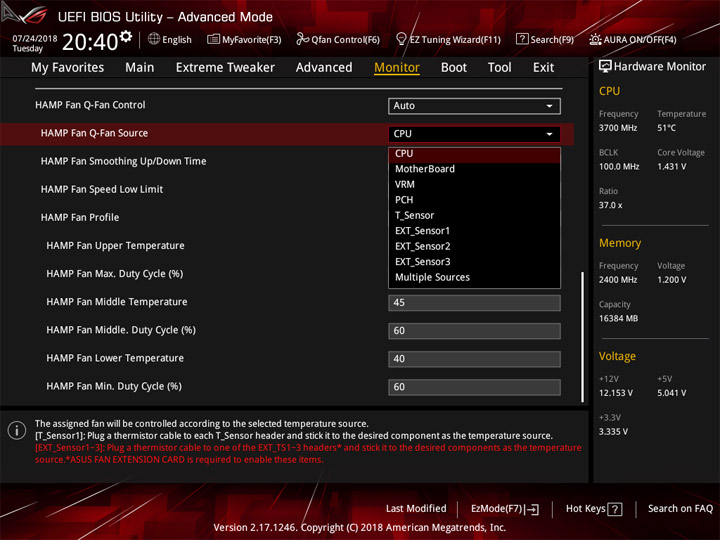Open Search on FAQ link

click(x=680, y=509)
